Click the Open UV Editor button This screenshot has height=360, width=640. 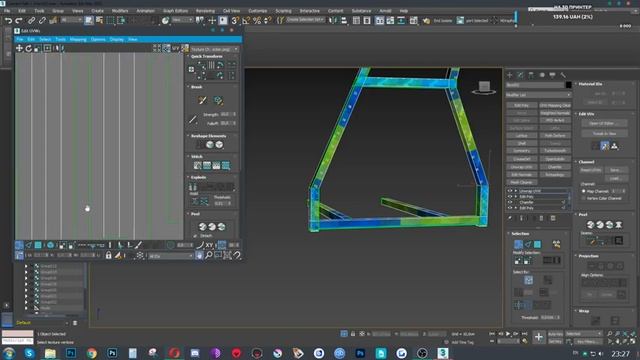604,123
